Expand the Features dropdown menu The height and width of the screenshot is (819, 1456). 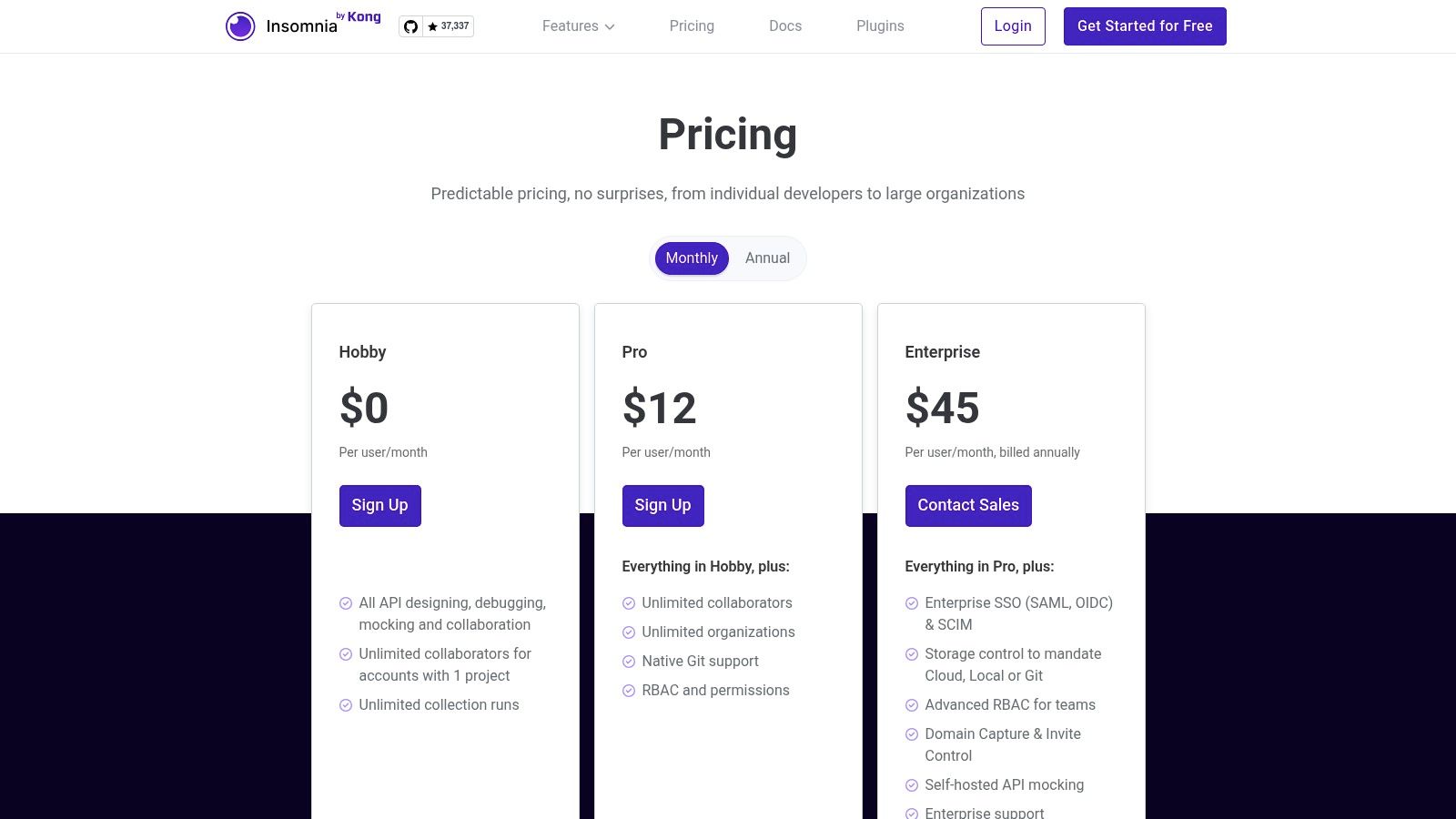(x=571, y=26)
